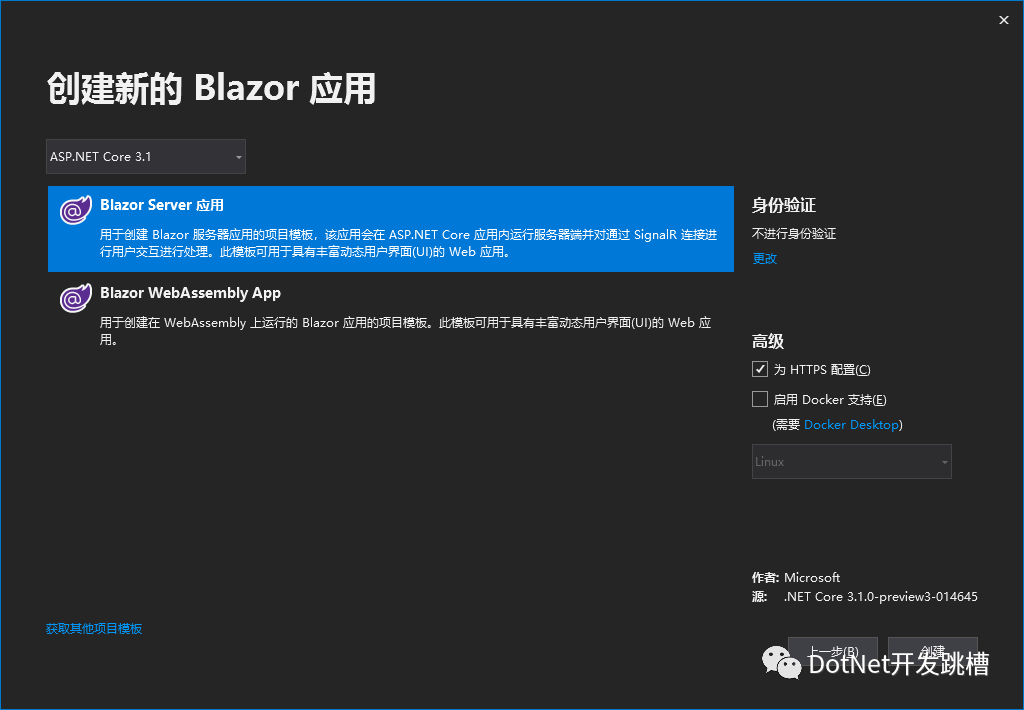Close the Blazor creation dialog
This screenshot has height=710, width=1024.
1004,20
